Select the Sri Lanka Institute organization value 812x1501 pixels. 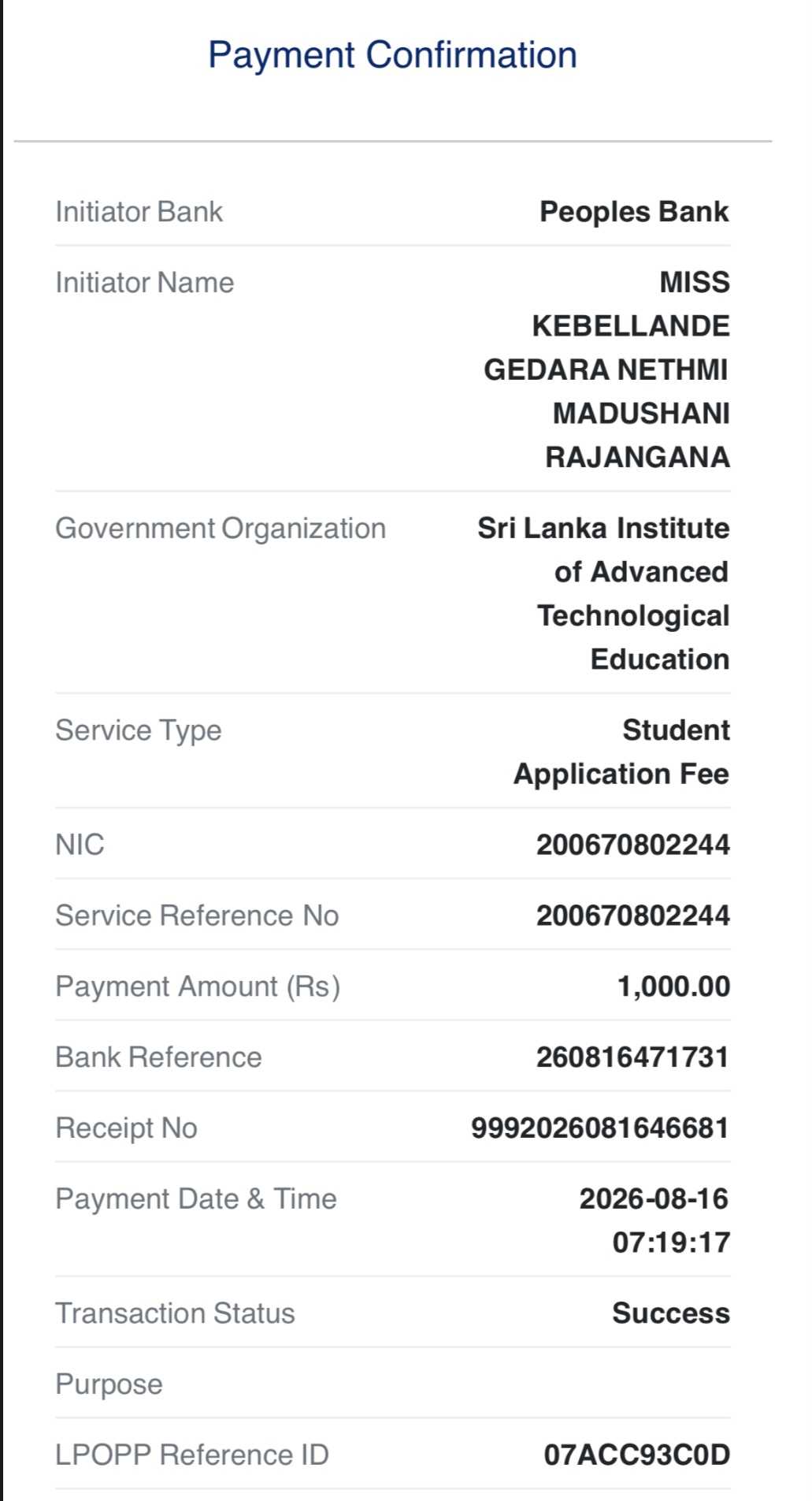pyautogui.click(x=603, y=593)
